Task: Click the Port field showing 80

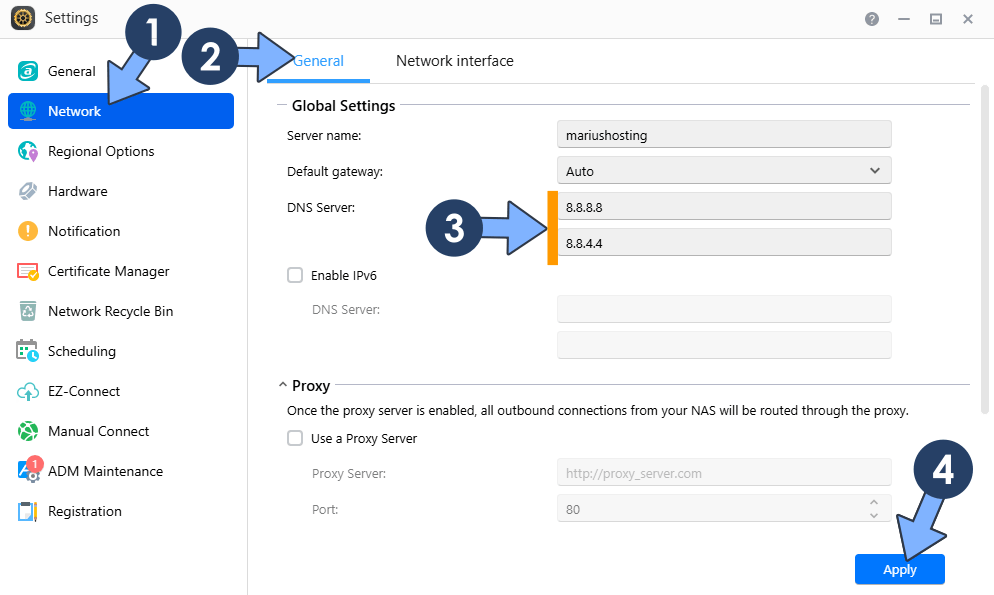Action: 724,509
